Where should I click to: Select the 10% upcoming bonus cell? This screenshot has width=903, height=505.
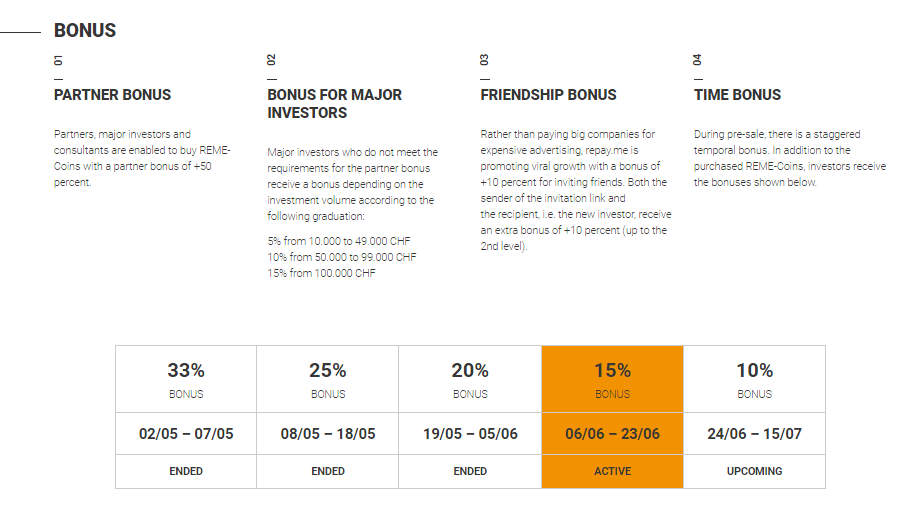pos(754,379)
